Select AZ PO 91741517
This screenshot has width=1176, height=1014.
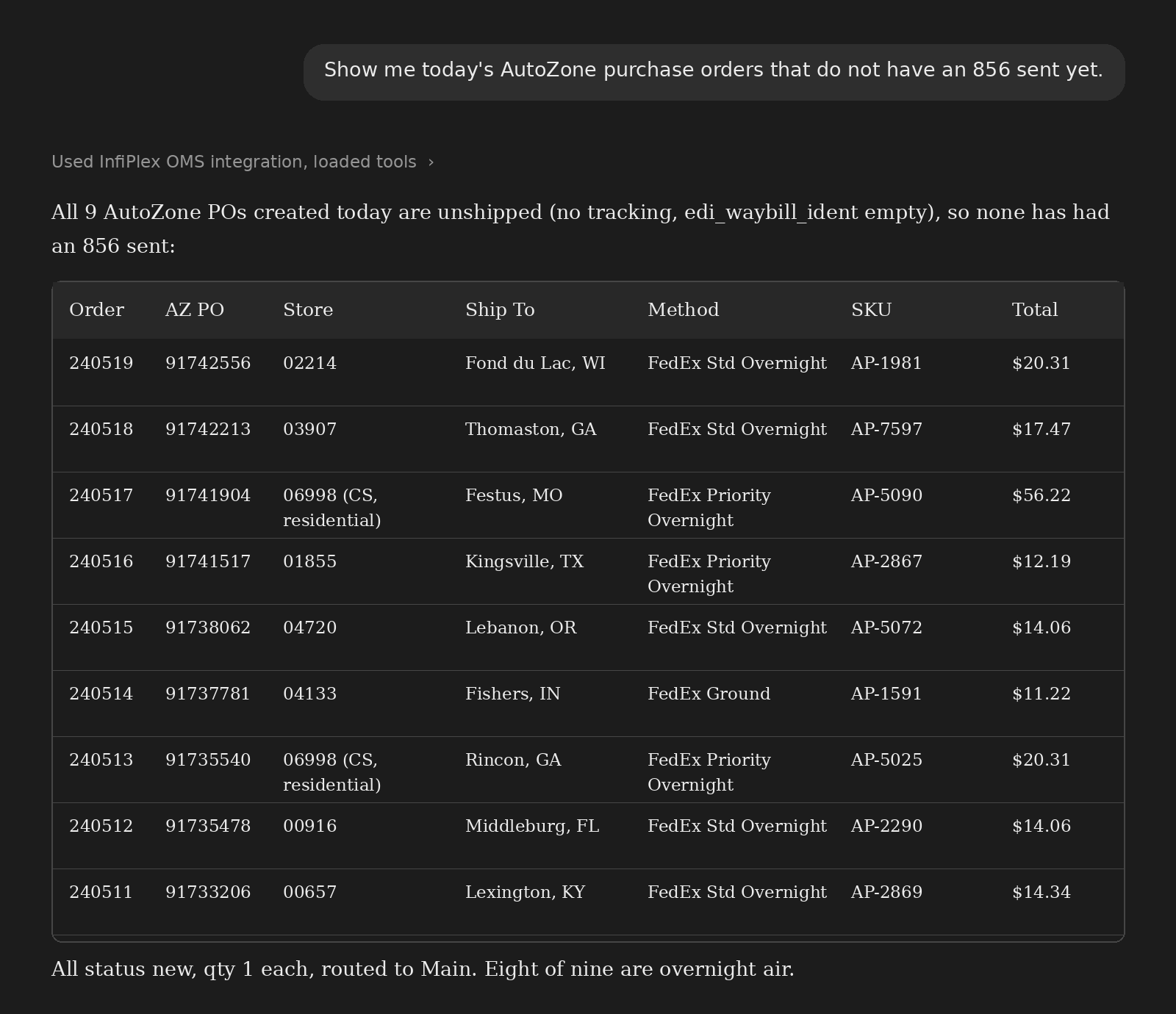(208, 562)
